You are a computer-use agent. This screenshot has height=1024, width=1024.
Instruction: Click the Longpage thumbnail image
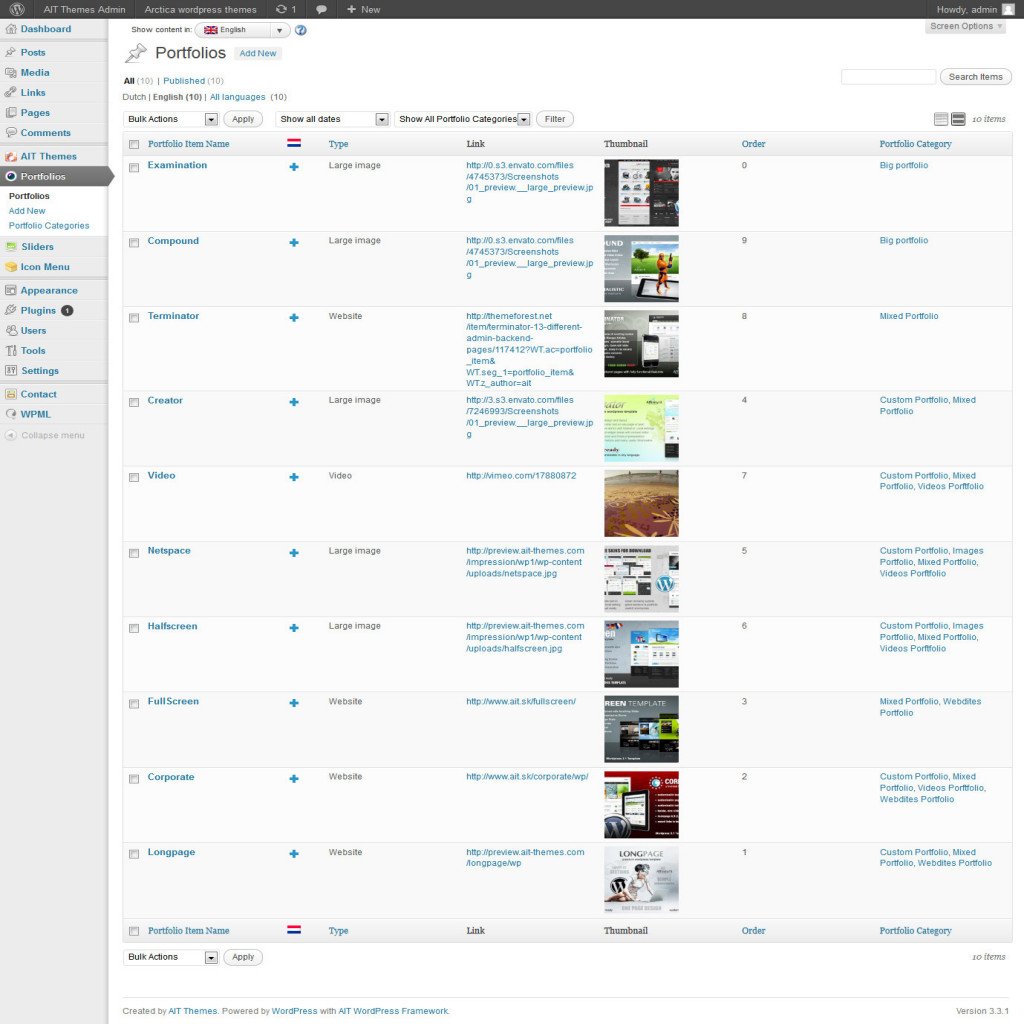[x=641, y=880]
